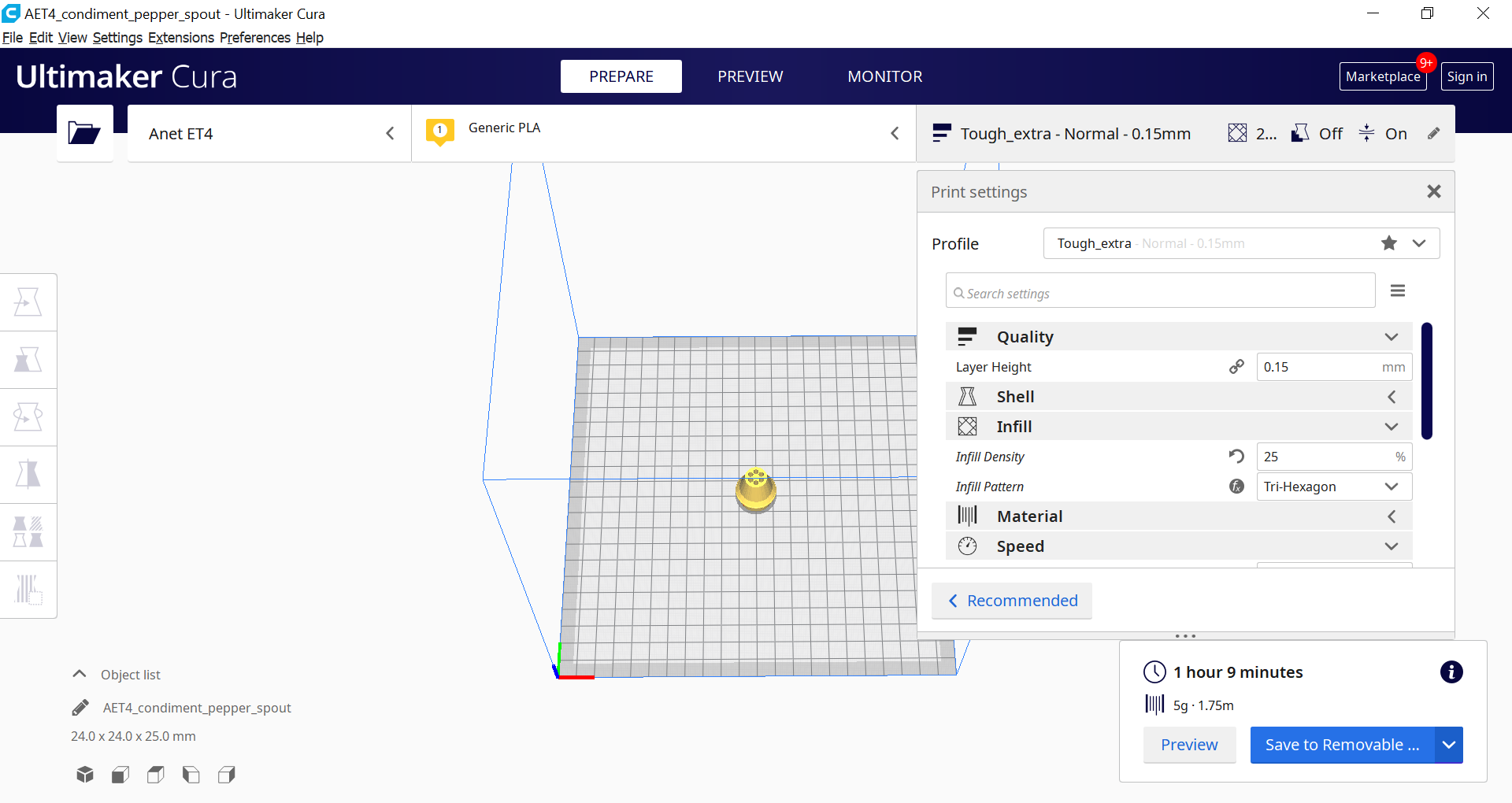Click the settings list scrollbar

(x=1427, y=381)
